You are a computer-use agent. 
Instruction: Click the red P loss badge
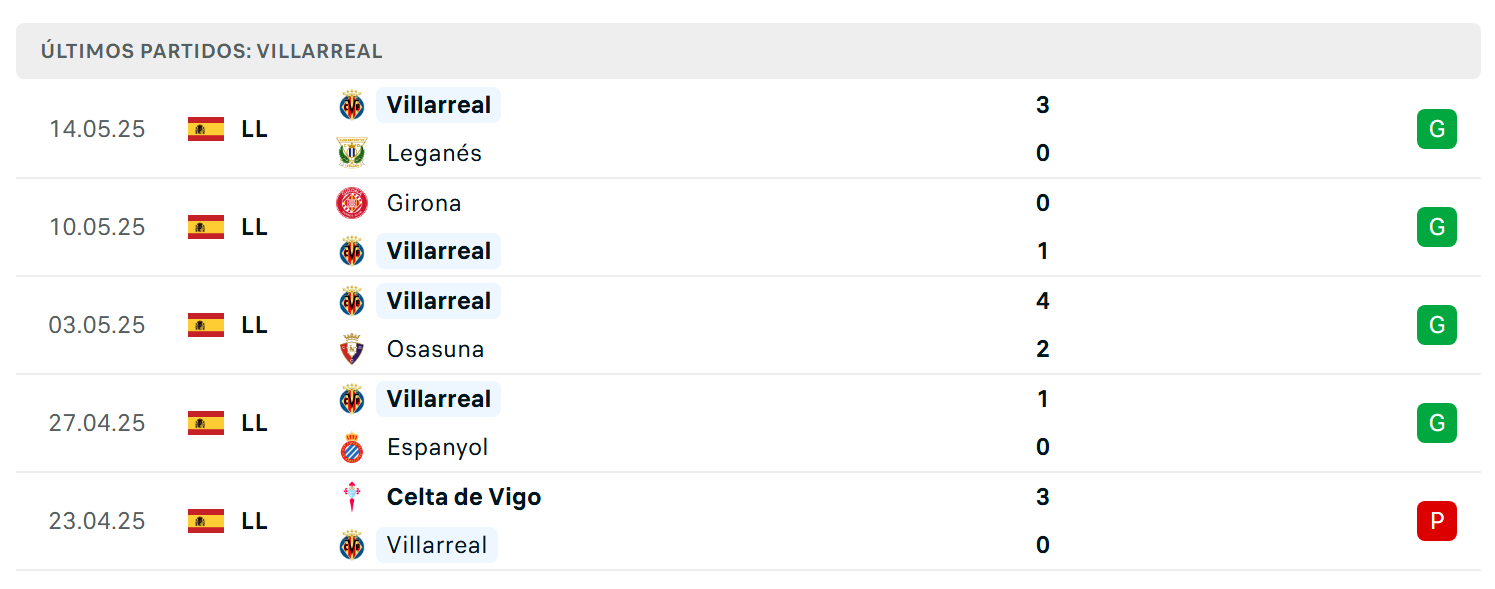1436,521
